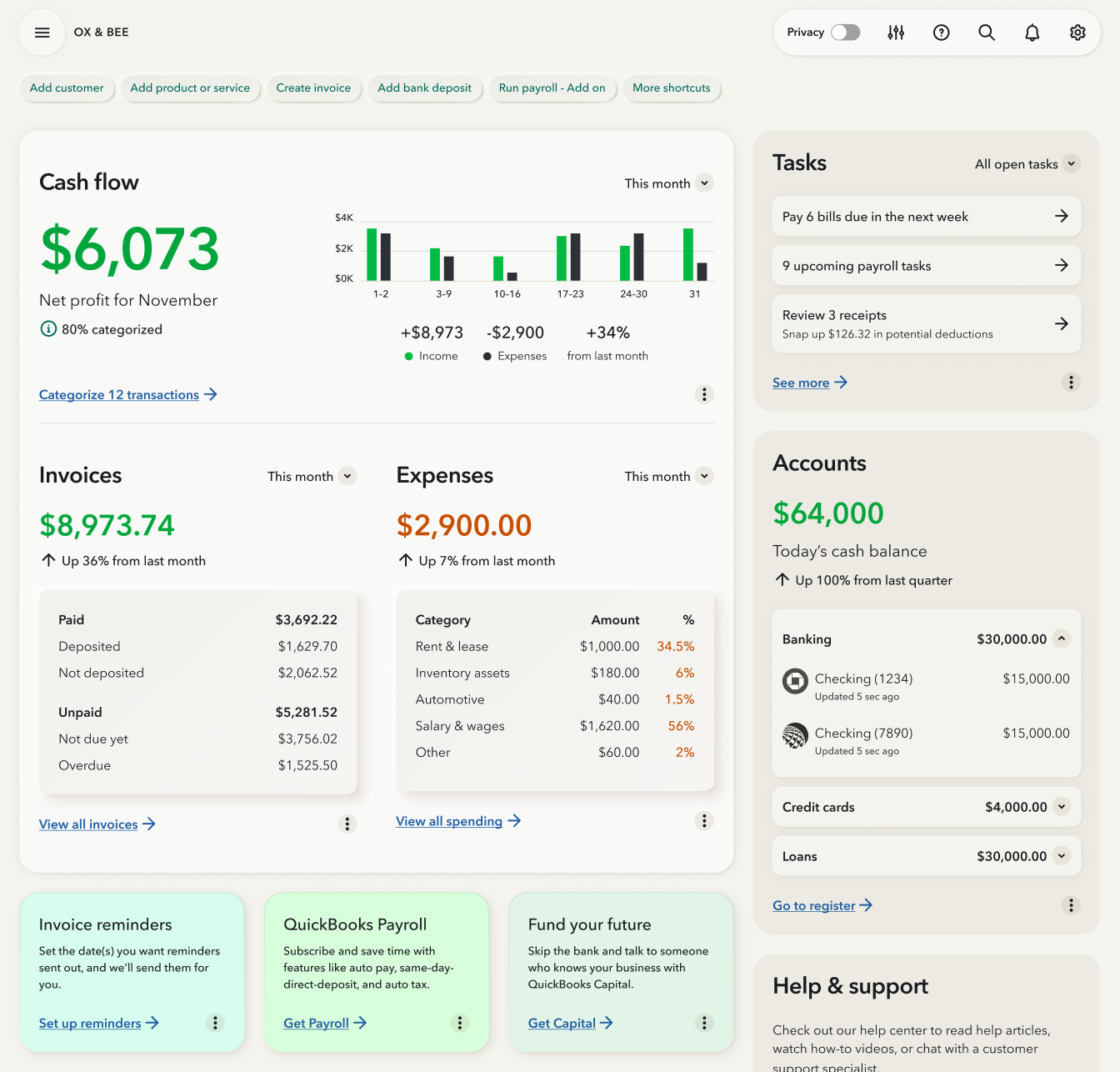Open the hamburger navigation menu
Screen dimensions: 1120x1072
click(42, 33)
